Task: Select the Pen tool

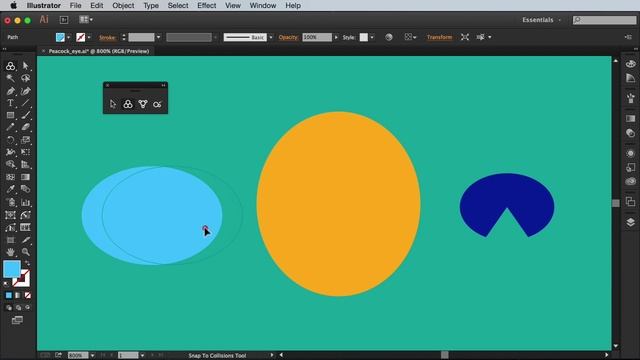Action: coord(11,91)
